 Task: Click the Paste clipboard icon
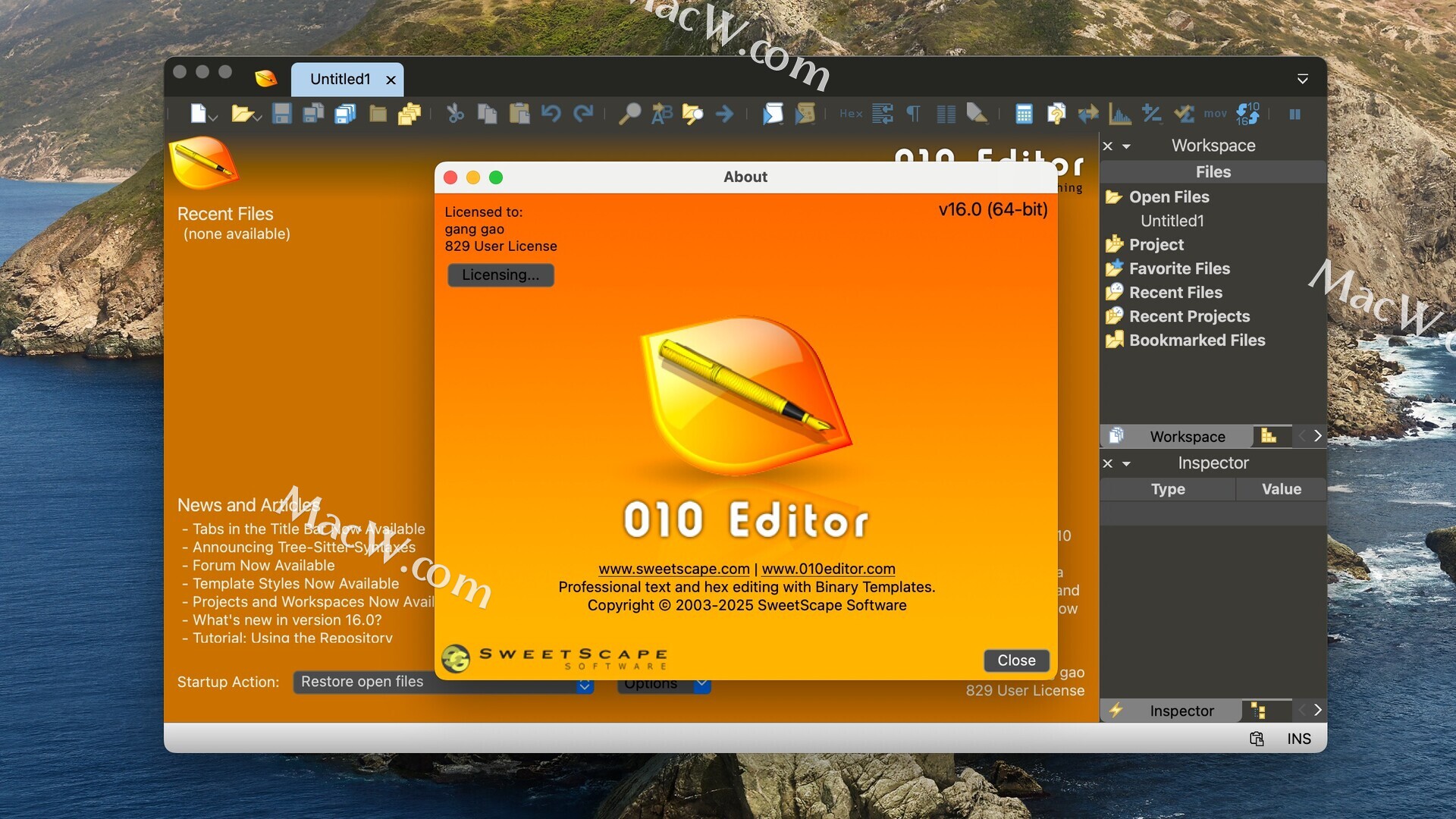coord(519,114)
